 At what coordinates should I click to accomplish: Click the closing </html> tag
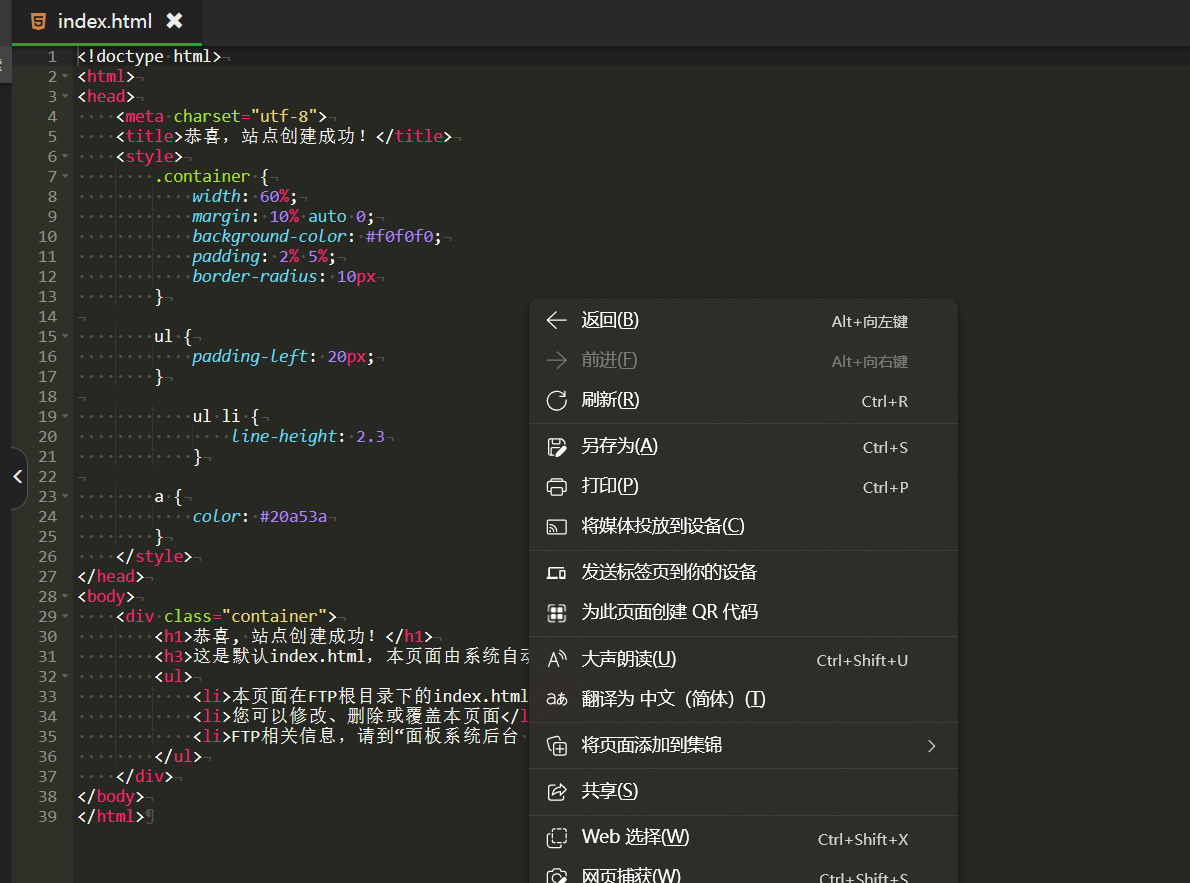(111, 816)
